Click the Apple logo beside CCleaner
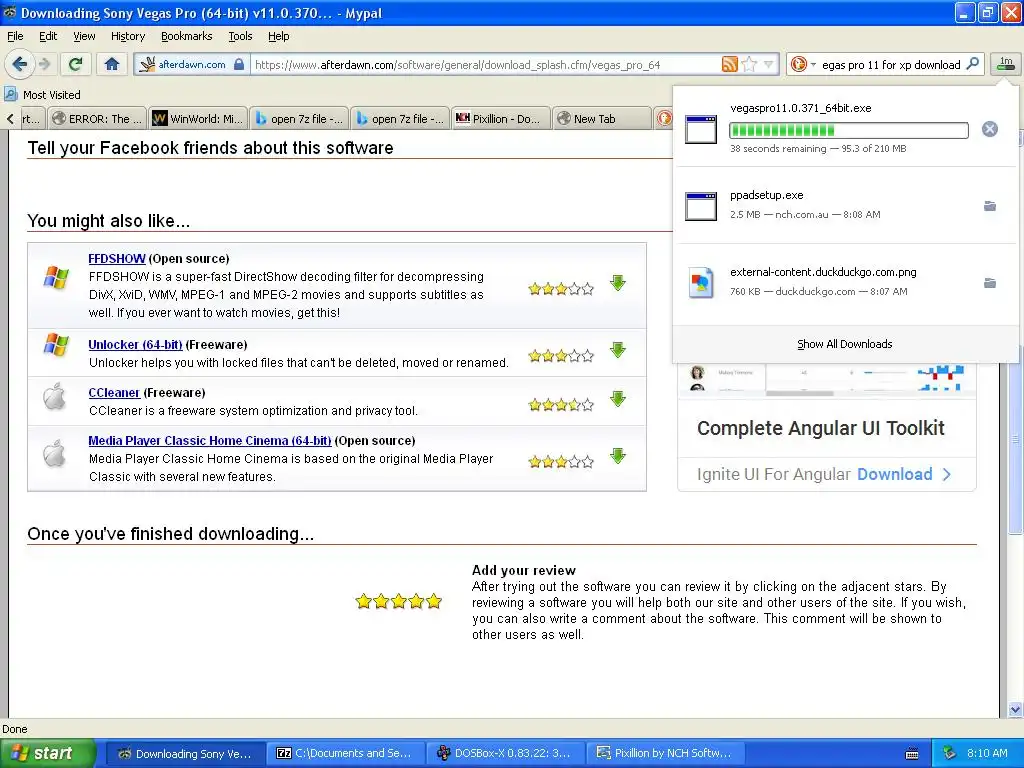 point(55,396)
